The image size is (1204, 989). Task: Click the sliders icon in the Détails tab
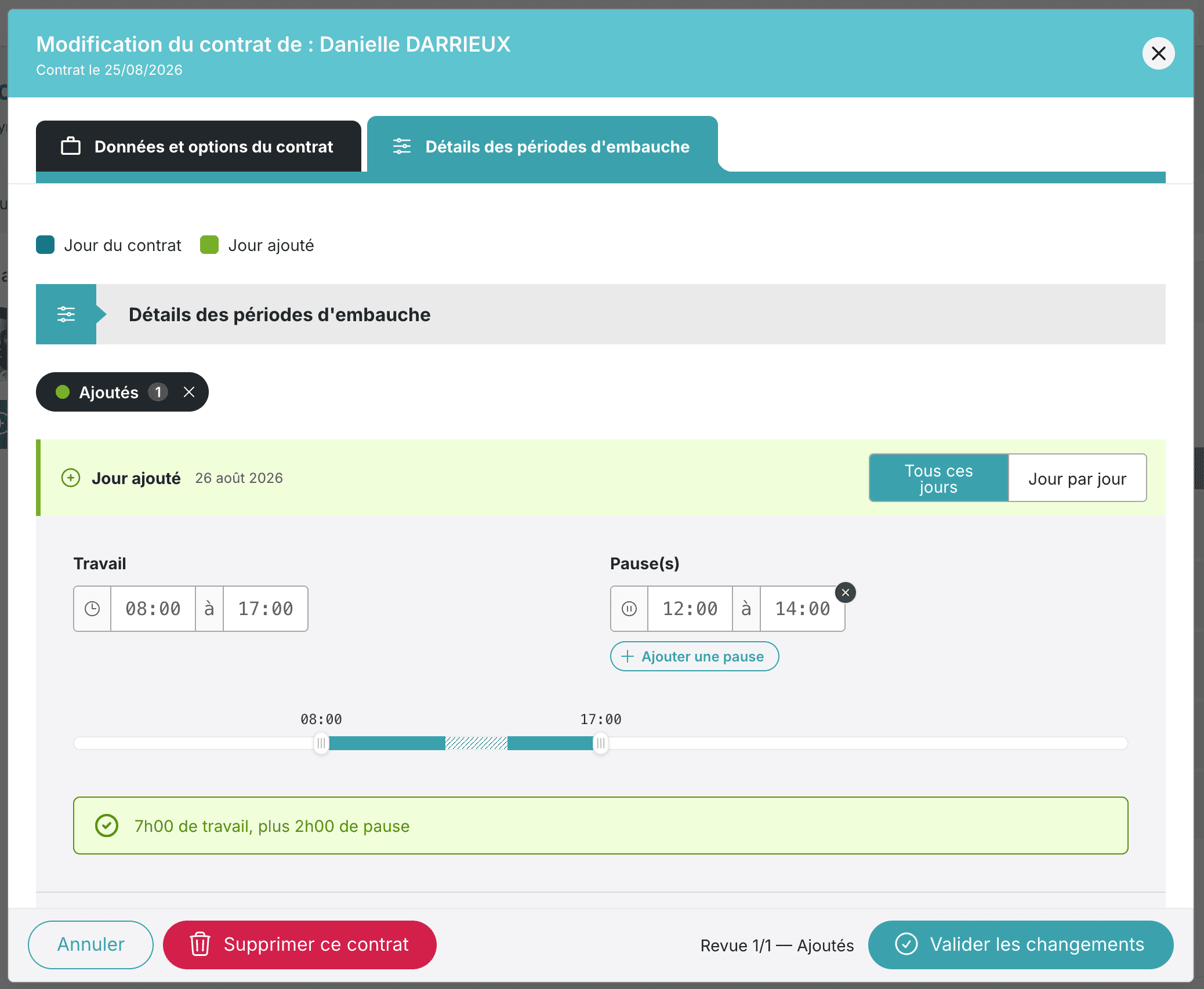pyautogui.click(x=402, y=146)
